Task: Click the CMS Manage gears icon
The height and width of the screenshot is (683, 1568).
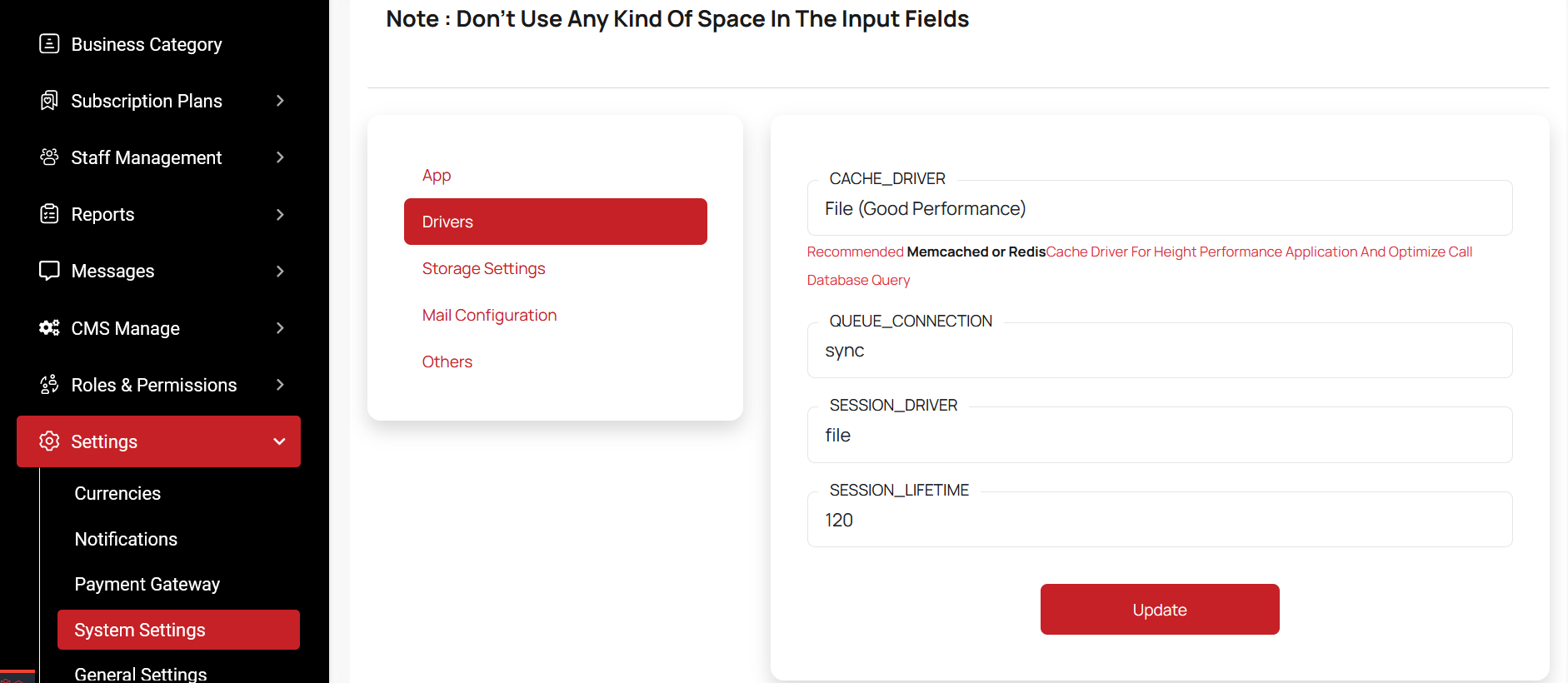Action: [x=49, y=327]
